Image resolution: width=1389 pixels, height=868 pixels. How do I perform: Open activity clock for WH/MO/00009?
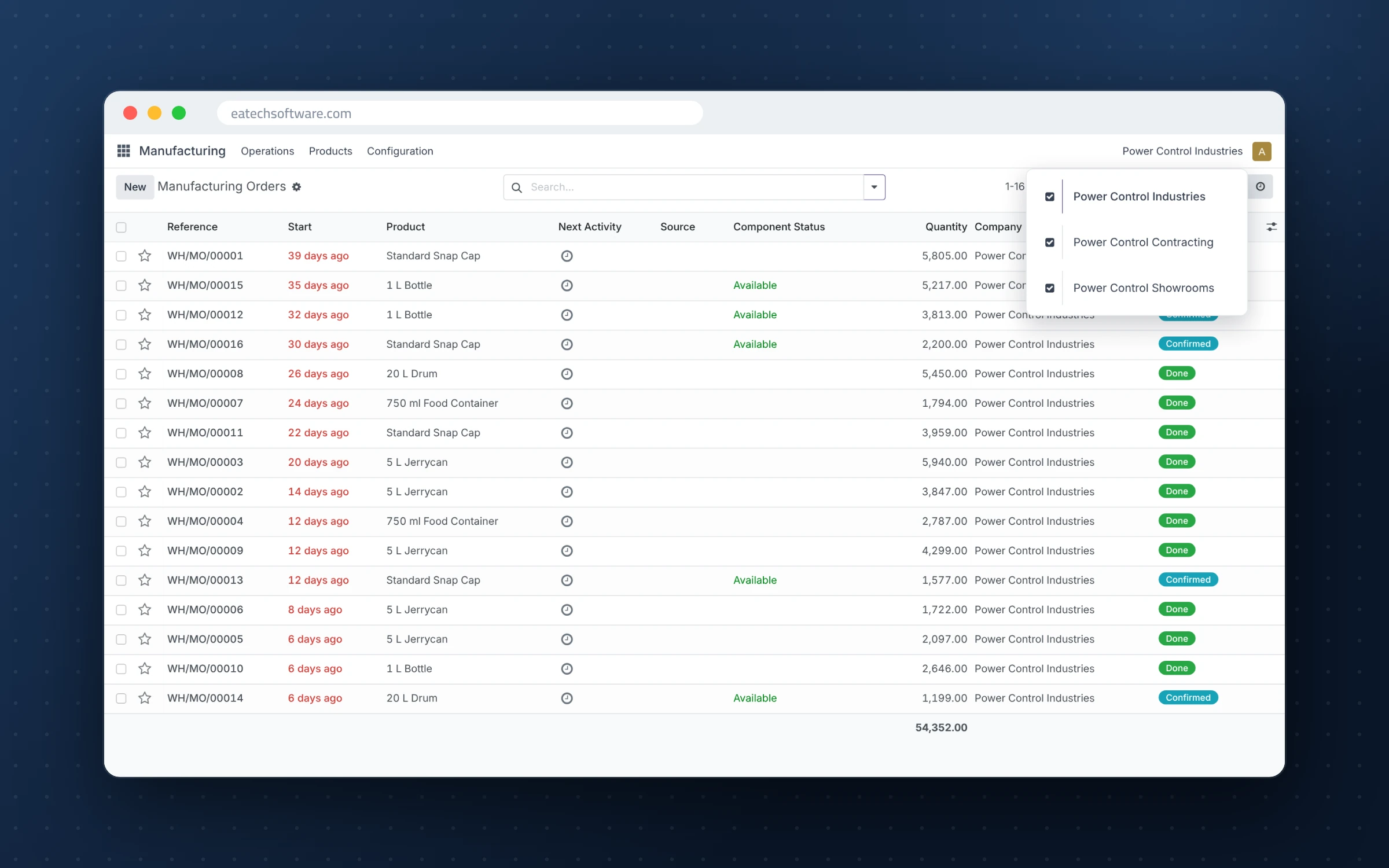(x=567, y=551)
